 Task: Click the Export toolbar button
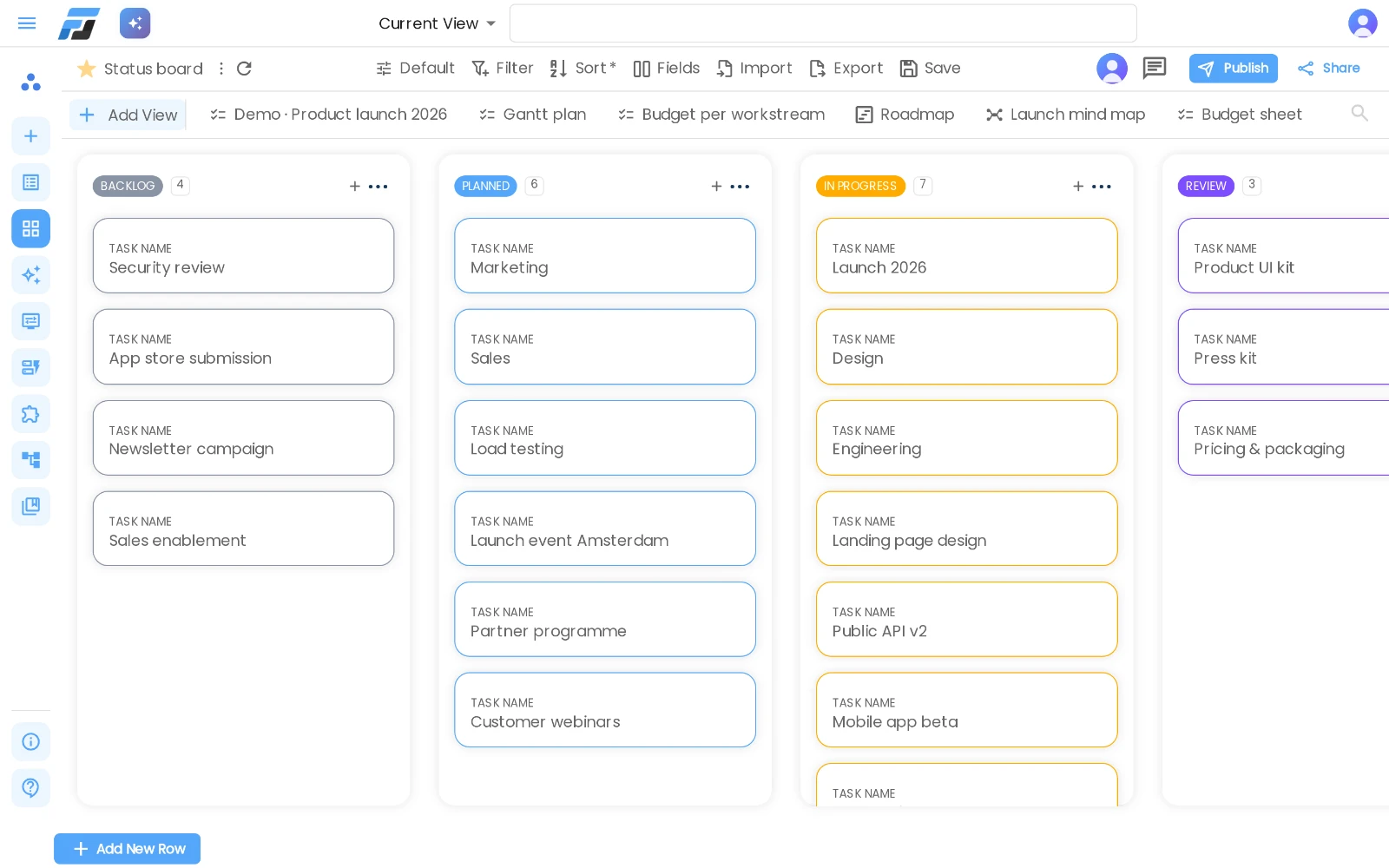[x=846, y=69]
